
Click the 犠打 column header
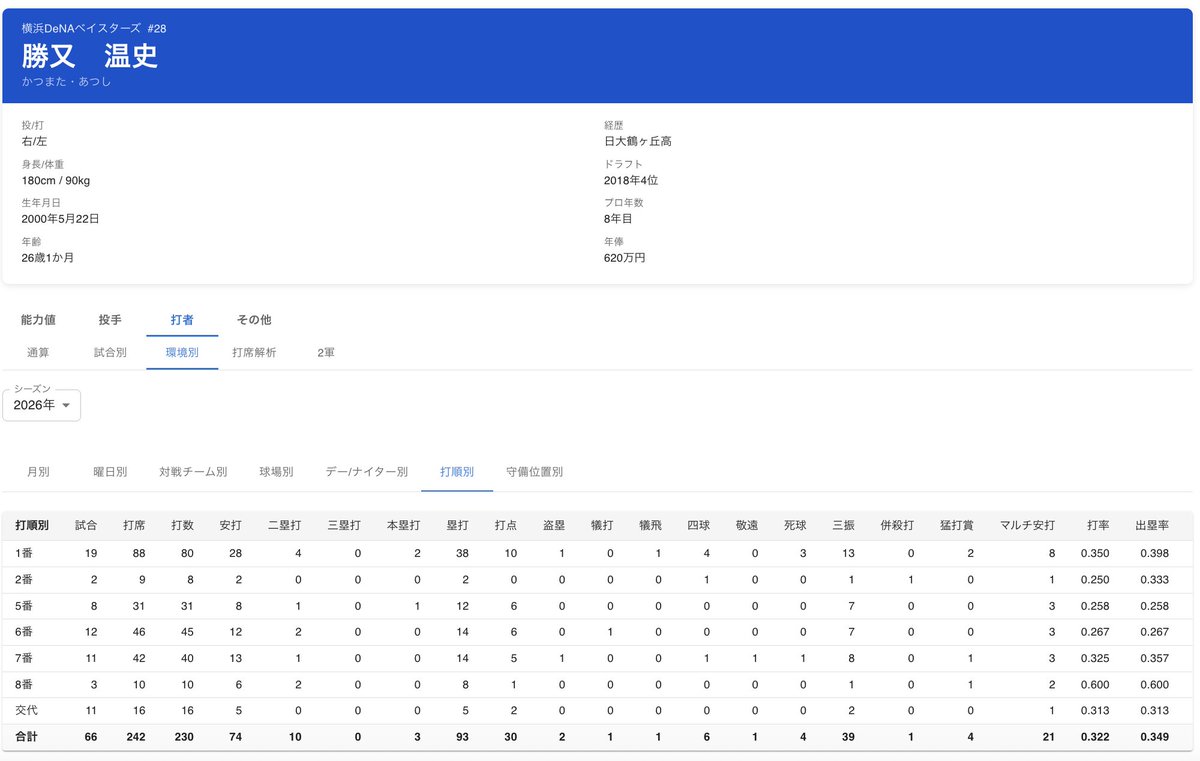point(602,525)
